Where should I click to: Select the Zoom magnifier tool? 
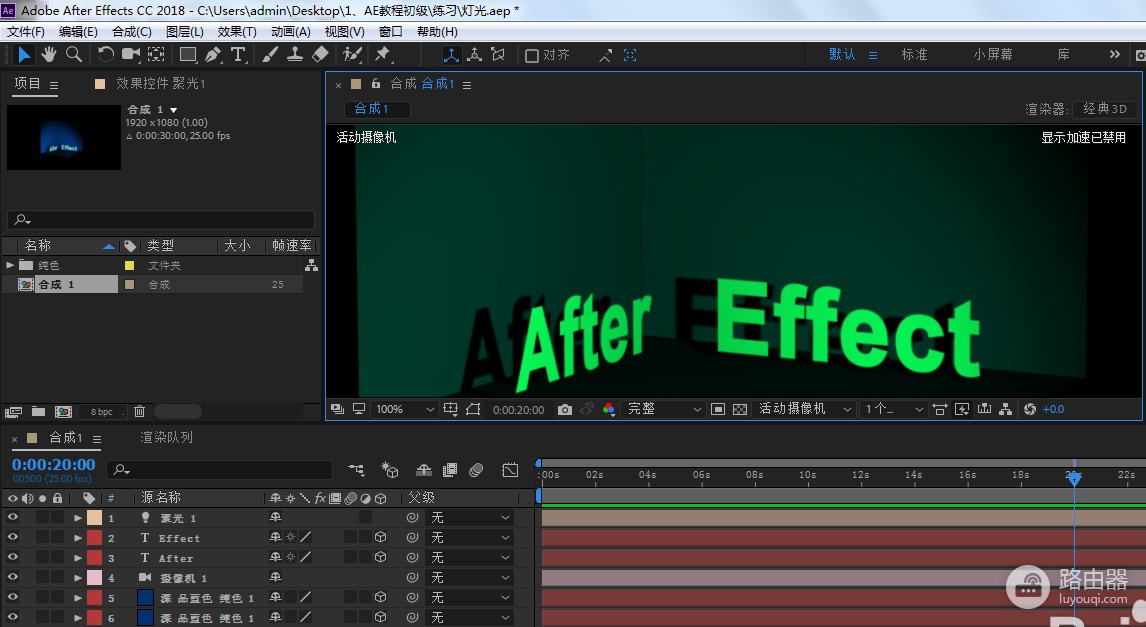74,55
